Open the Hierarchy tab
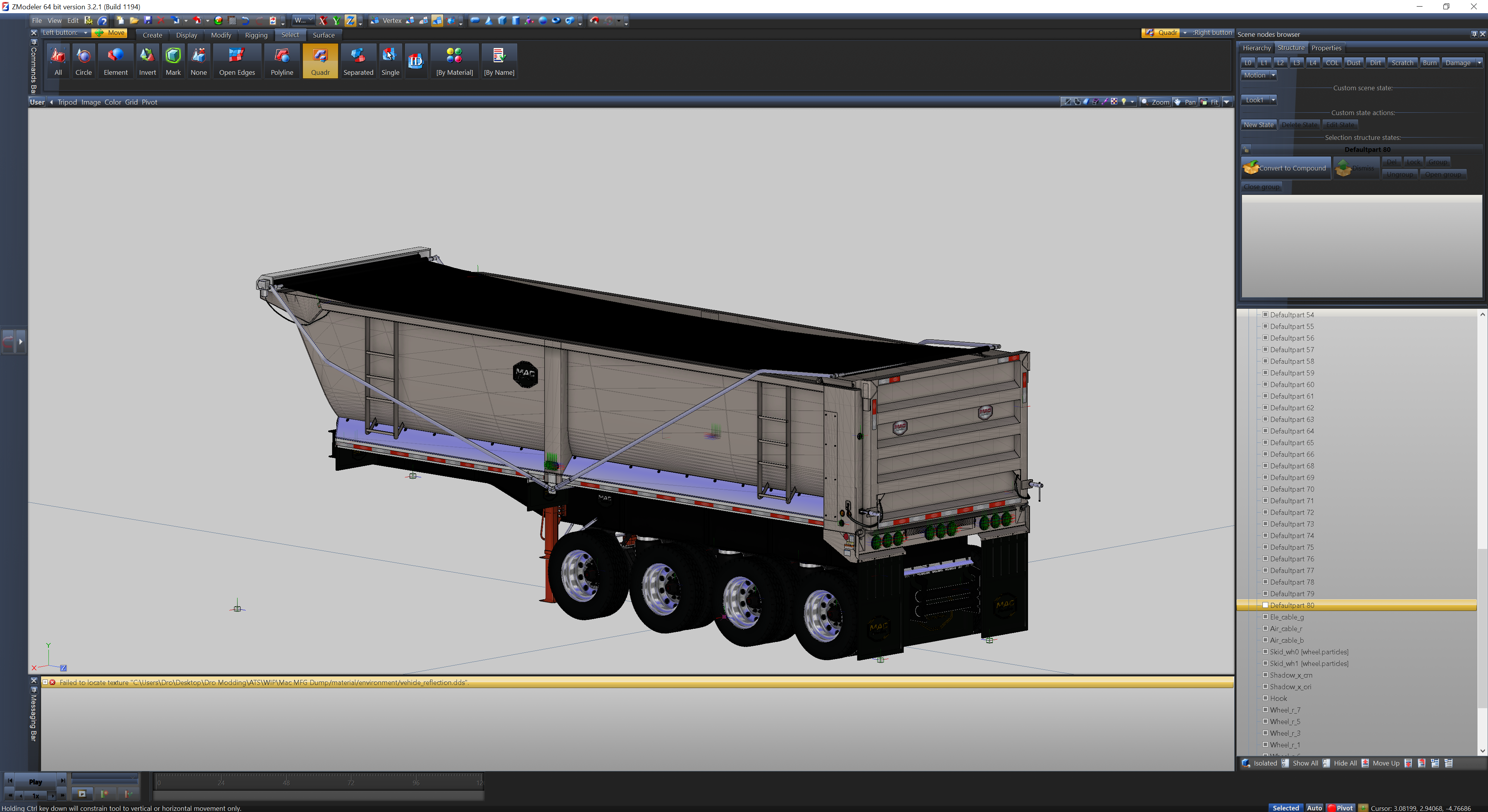Screen dimensions: 1488x812 click(1256, 48)
